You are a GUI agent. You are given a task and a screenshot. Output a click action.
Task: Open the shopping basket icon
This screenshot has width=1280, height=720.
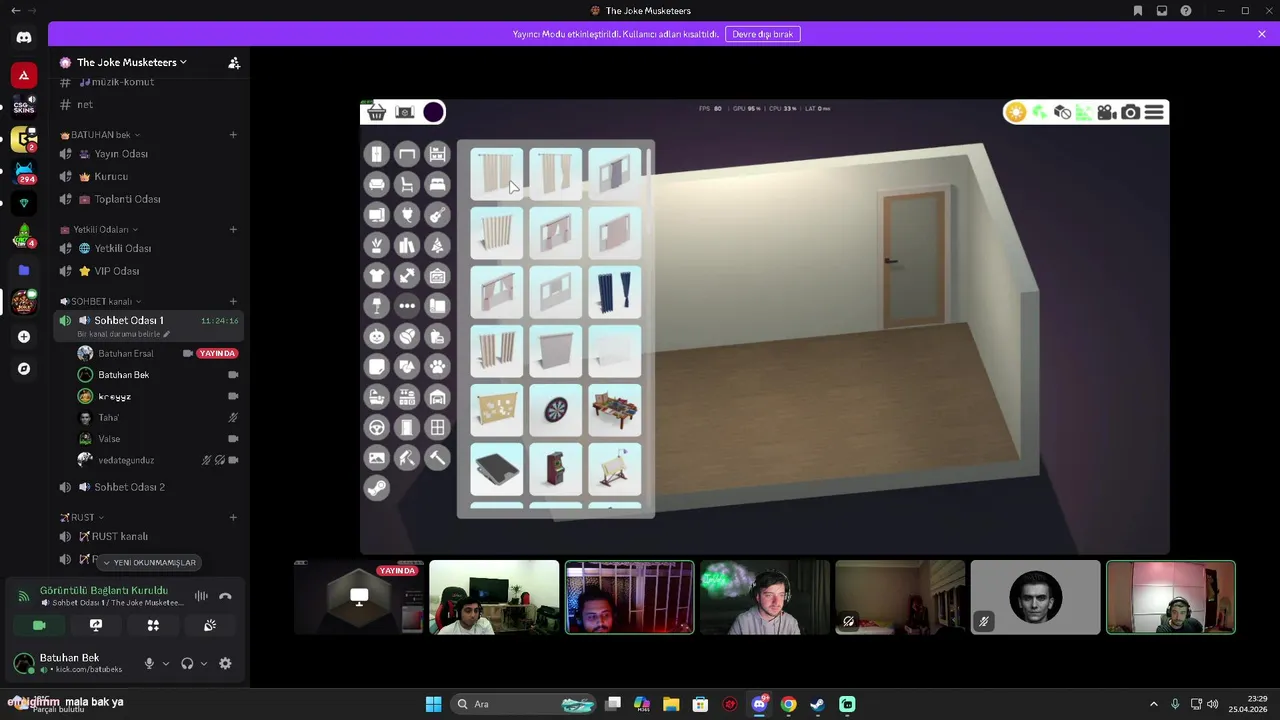pos(376,112)
